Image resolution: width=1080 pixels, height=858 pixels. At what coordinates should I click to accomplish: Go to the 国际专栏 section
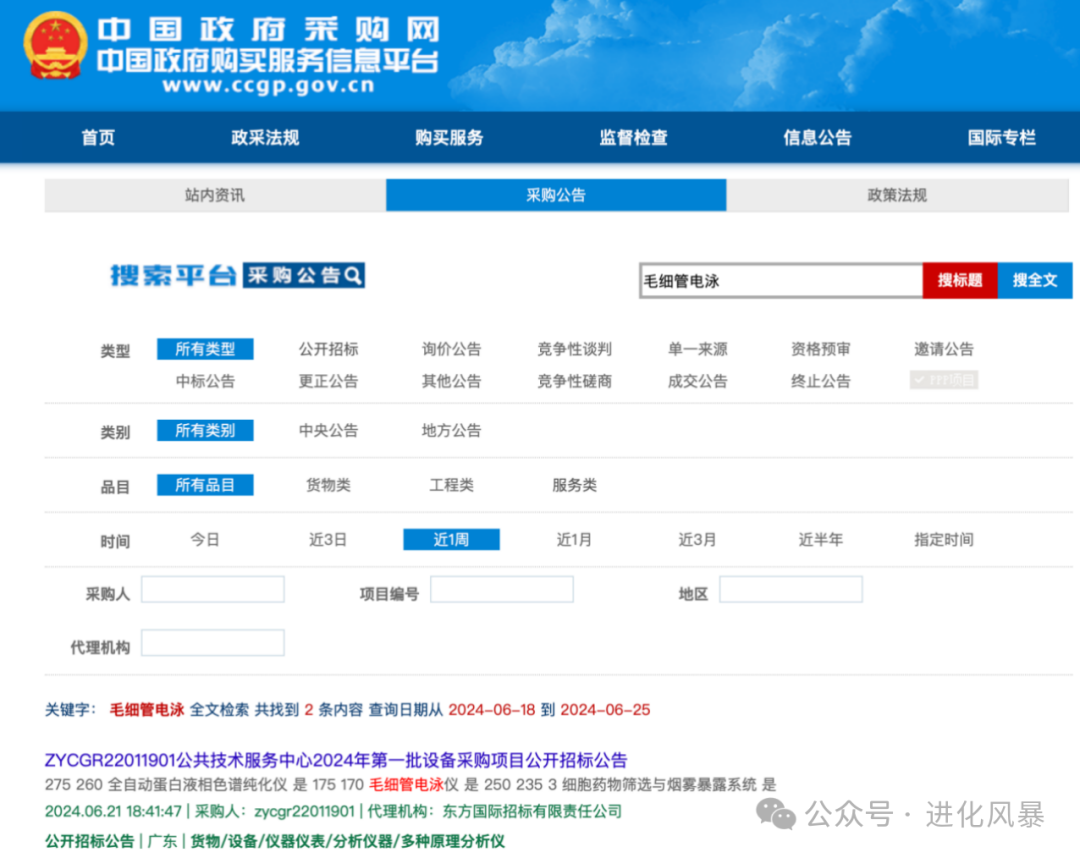pos(1001,138)
